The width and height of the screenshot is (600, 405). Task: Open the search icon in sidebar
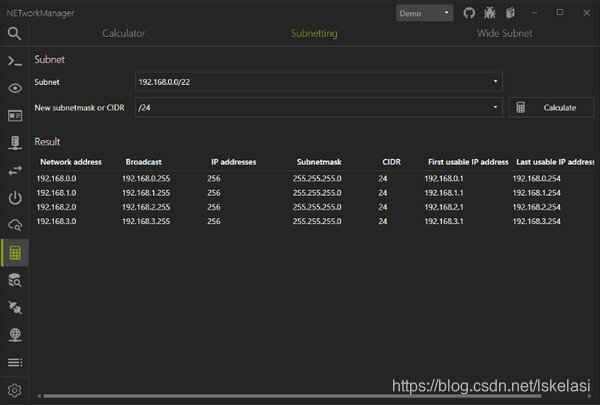point(14,34)
